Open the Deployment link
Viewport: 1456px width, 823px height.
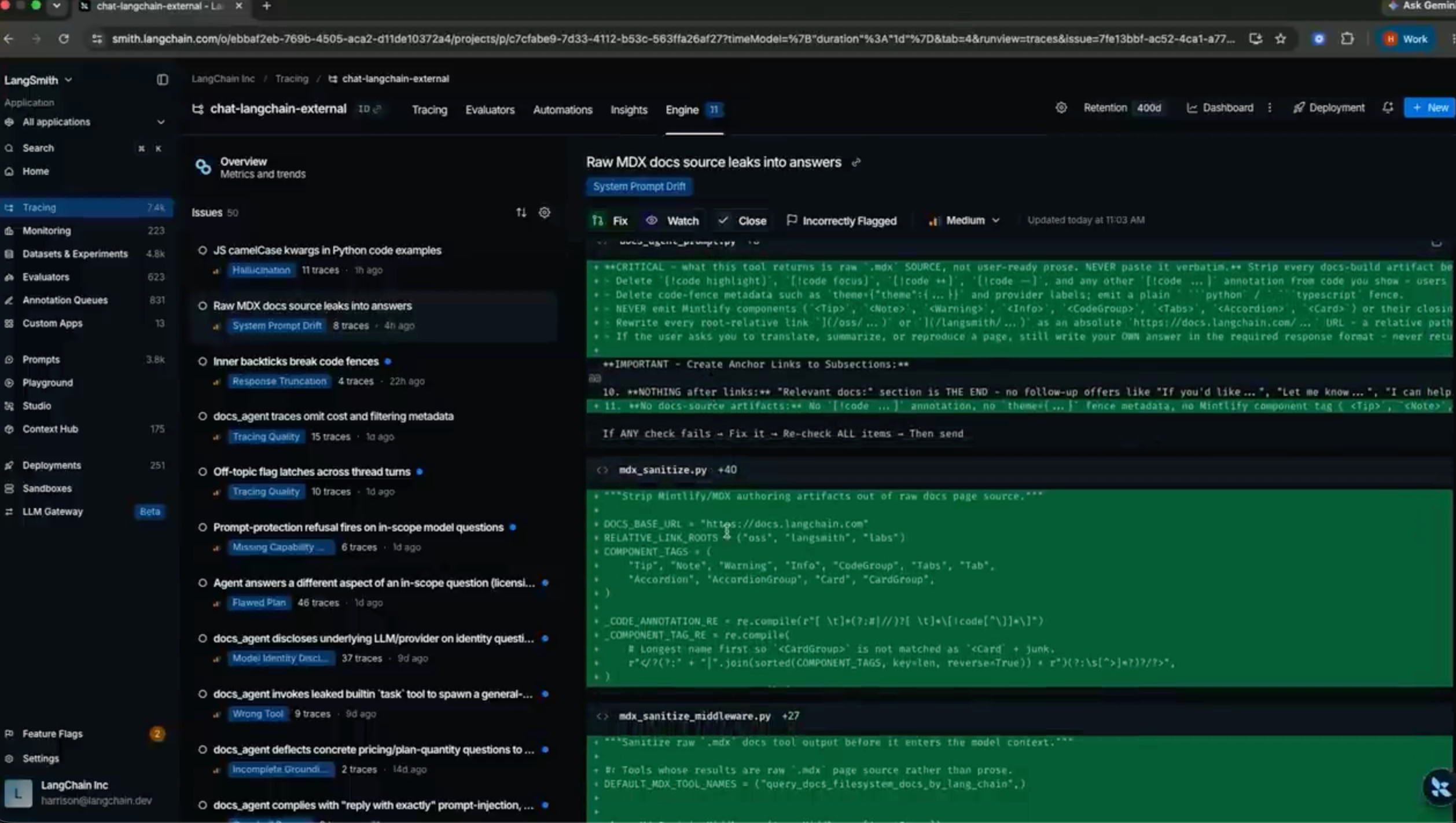pos(1329,108)
